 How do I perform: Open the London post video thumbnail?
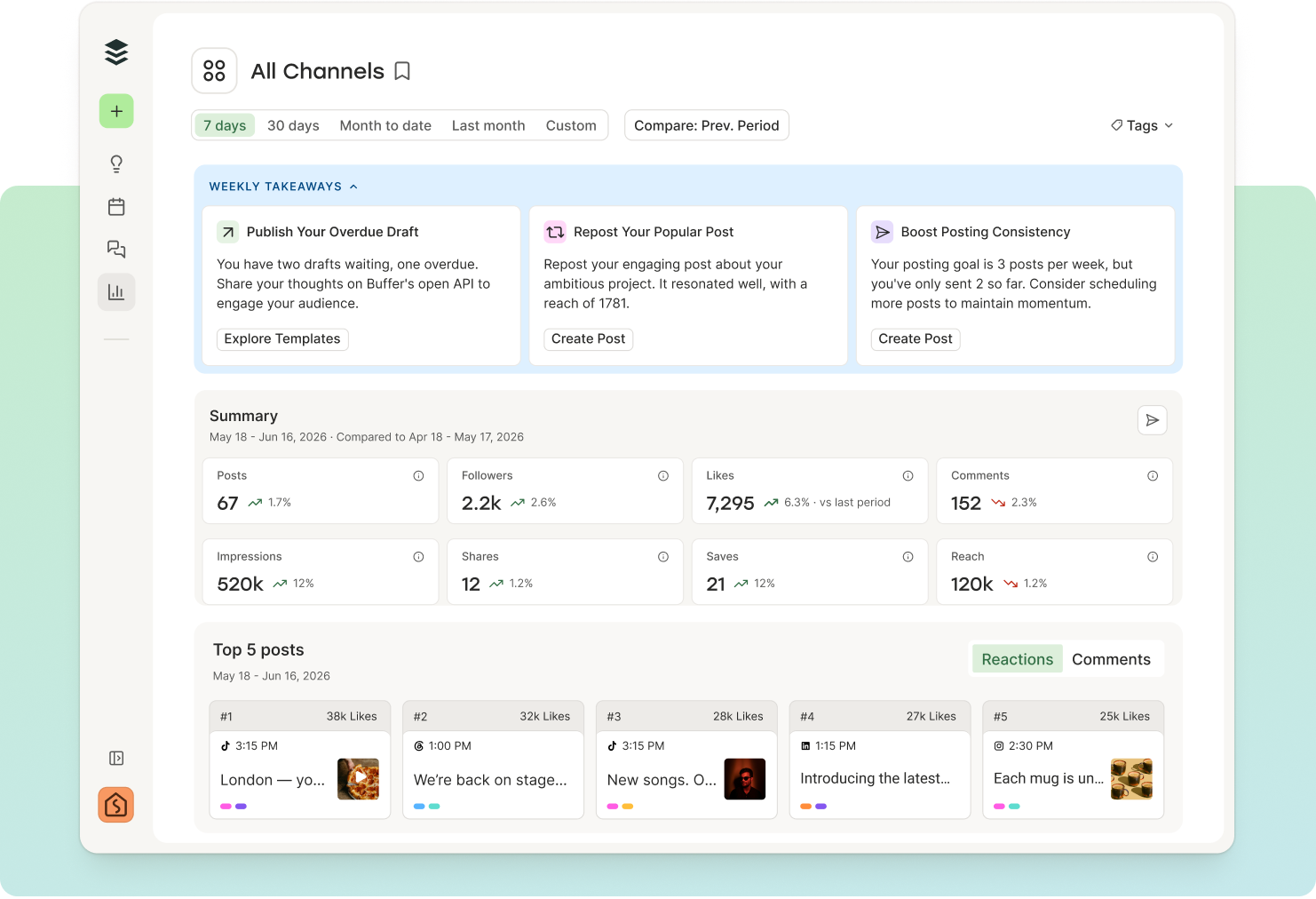point(359,779)
